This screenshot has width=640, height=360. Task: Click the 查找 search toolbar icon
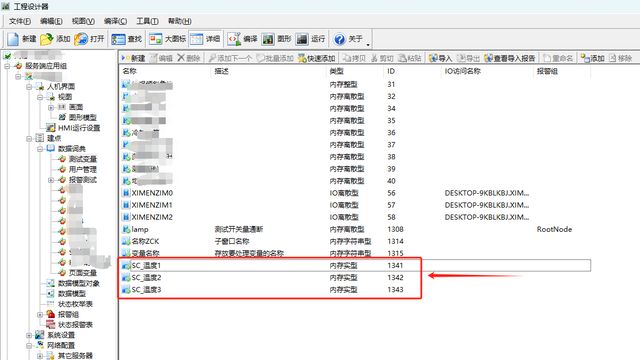tap(118, 39)
